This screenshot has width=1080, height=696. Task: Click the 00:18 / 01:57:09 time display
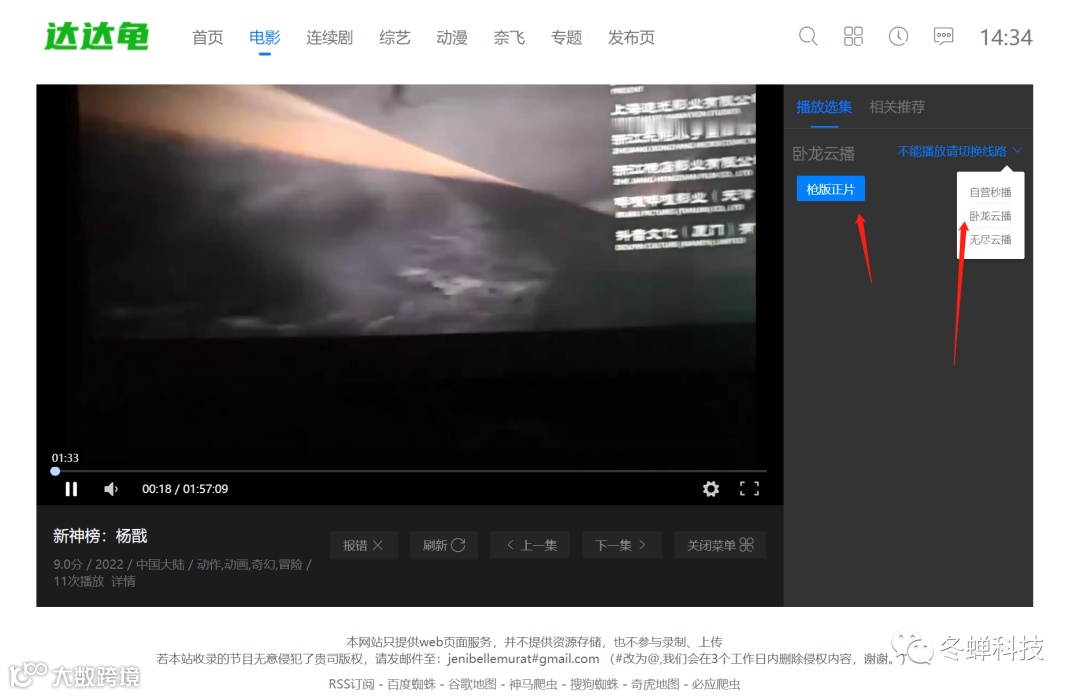(x=185, y=489)
